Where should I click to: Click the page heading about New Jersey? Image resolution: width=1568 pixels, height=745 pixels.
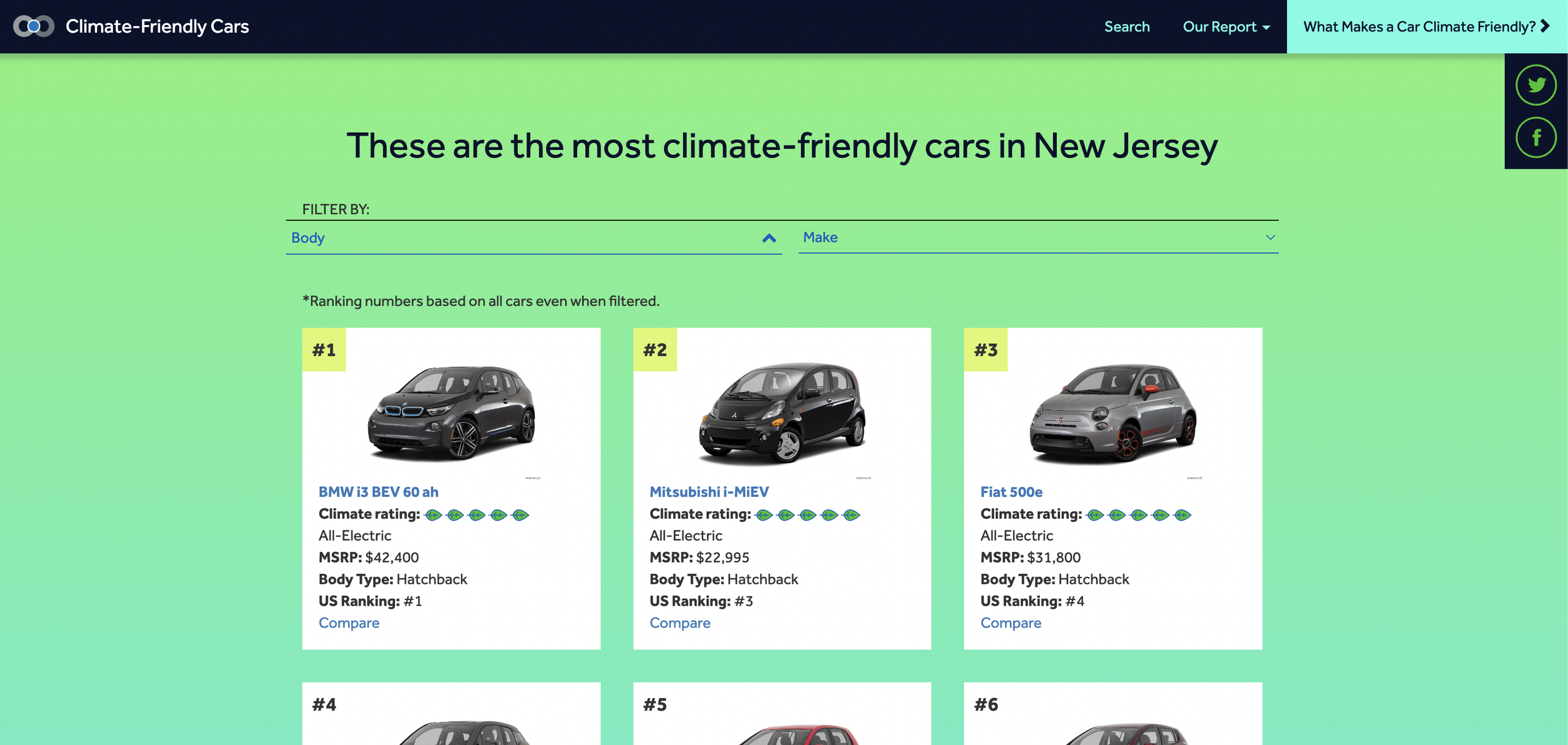coord(782,146)
